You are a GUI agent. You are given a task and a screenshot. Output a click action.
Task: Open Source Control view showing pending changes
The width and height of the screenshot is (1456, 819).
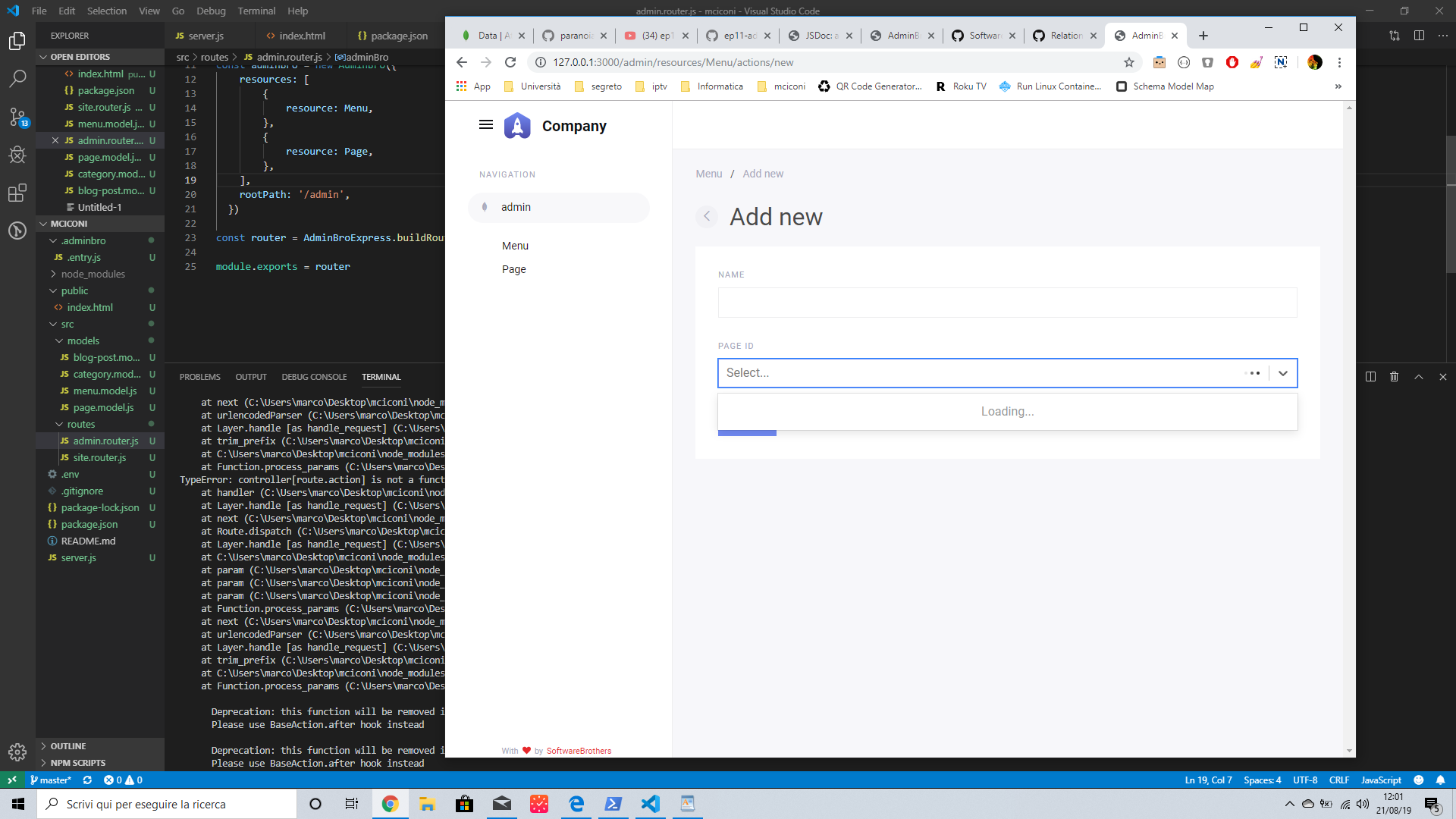tap(17, 117)
